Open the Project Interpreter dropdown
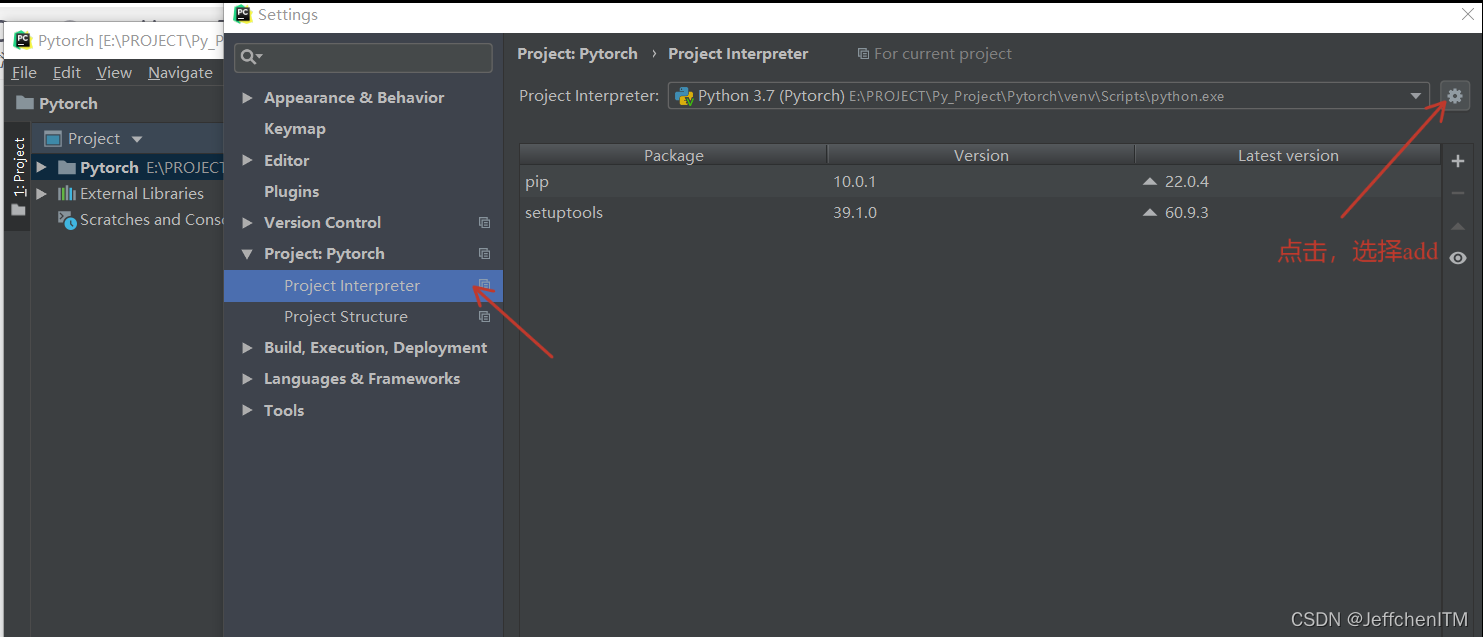This screenshot has height=637, width=1483. pos(1416,95)
